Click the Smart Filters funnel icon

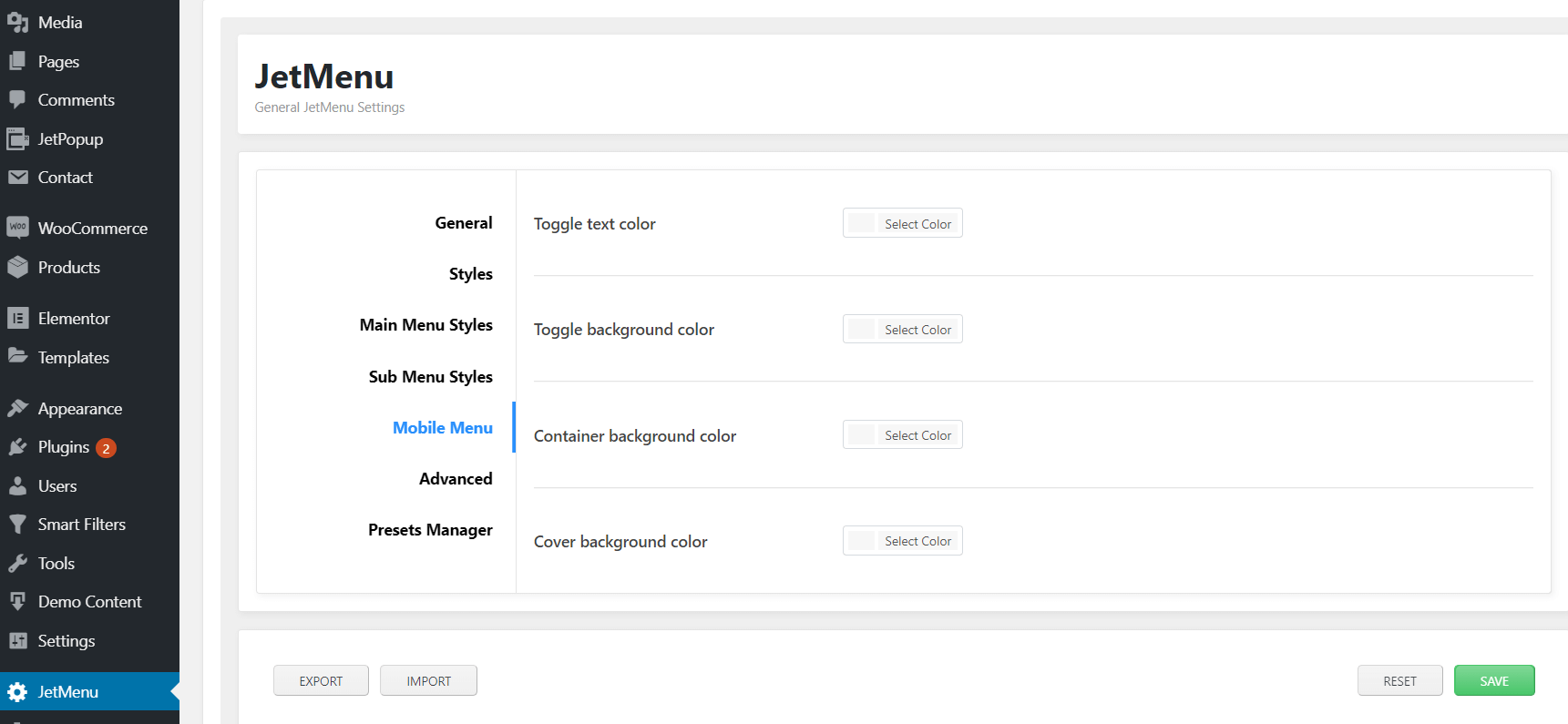pyautogui.click(x=17, y=525)
